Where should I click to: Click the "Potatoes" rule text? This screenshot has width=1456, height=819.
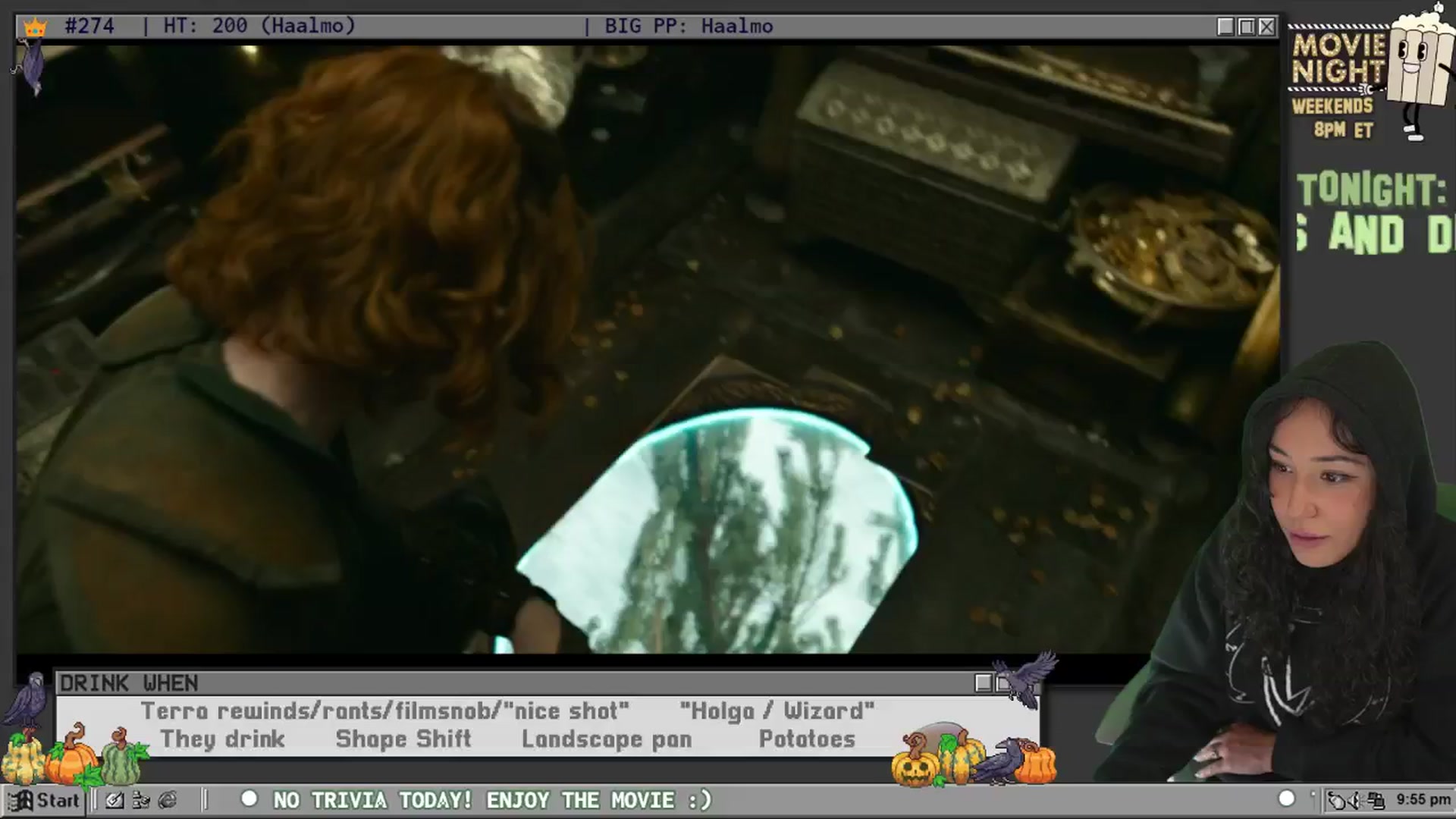pyautogui.click(x=807, y=739)
